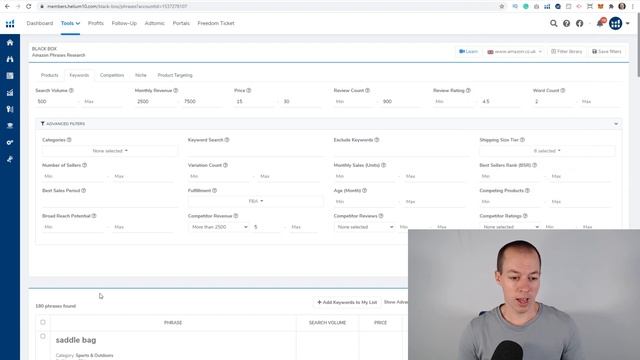Screen dimensions: 640x360
Task: Click the saddle bag phrase text
Action: [x=76, y=340]
